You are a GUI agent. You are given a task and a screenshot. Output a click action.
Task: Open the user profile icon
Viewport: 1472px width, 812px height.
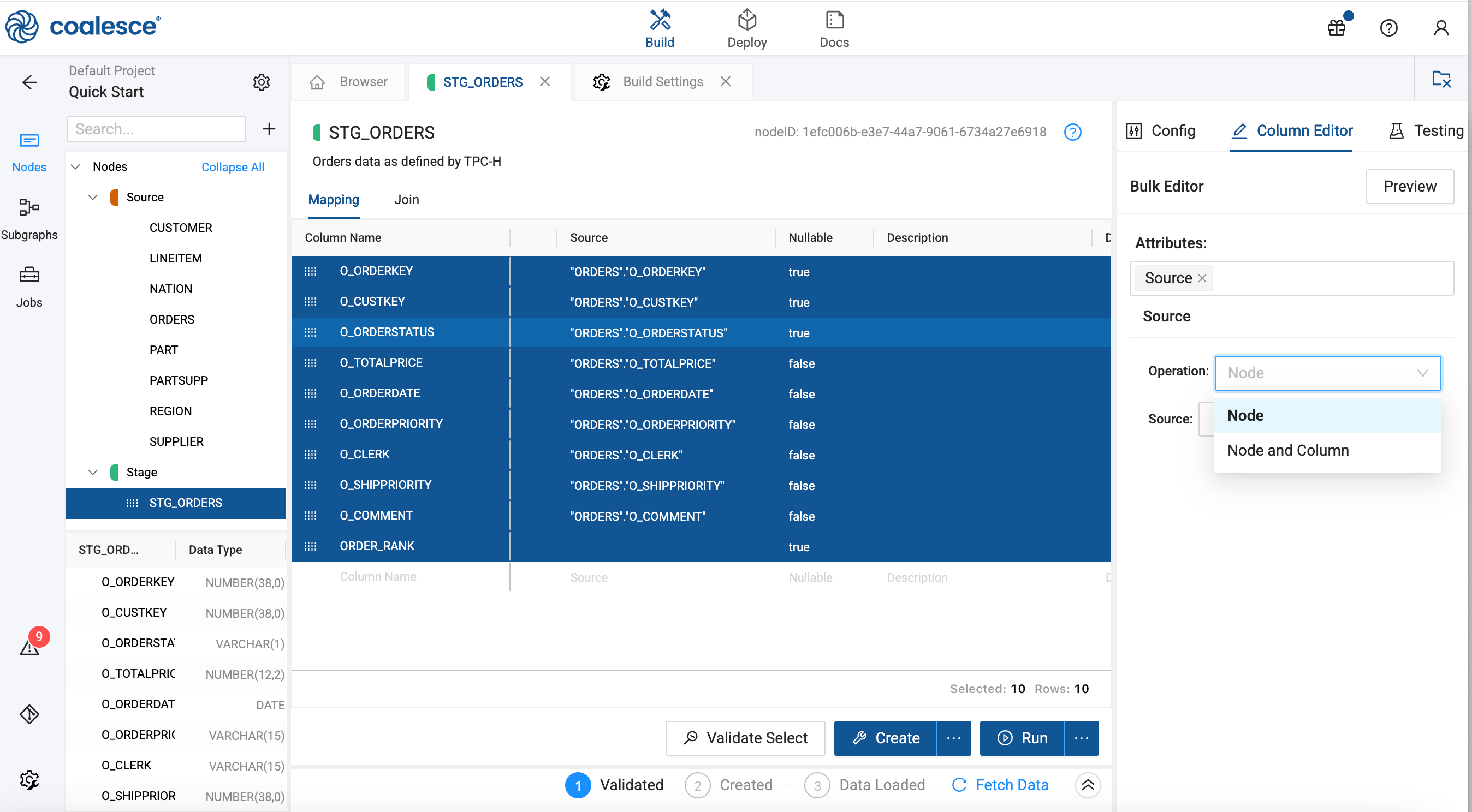click(1440, 27)
